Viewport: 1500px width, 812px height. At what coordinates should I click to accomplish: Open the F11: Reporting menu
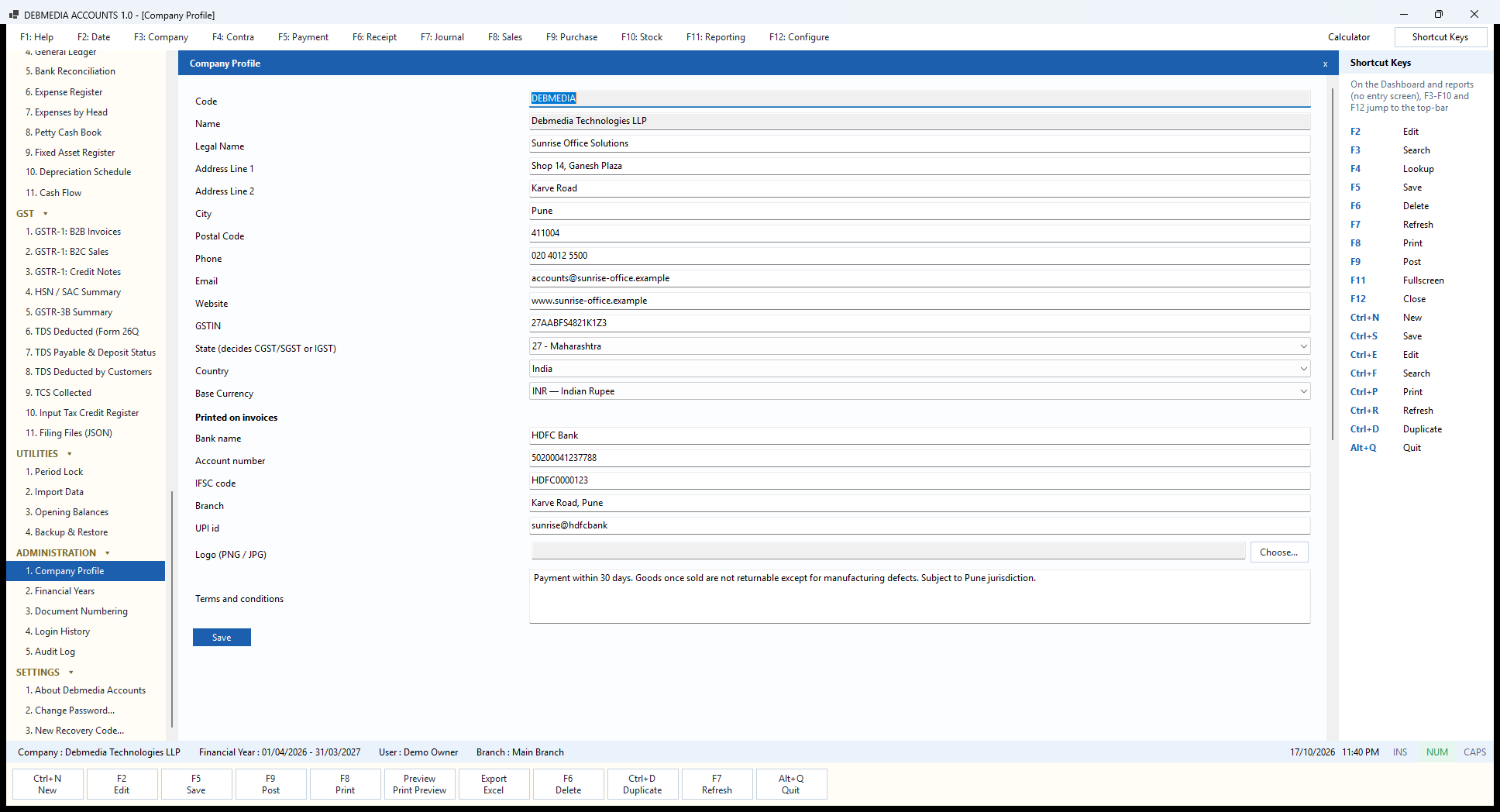tap(716, 37)
